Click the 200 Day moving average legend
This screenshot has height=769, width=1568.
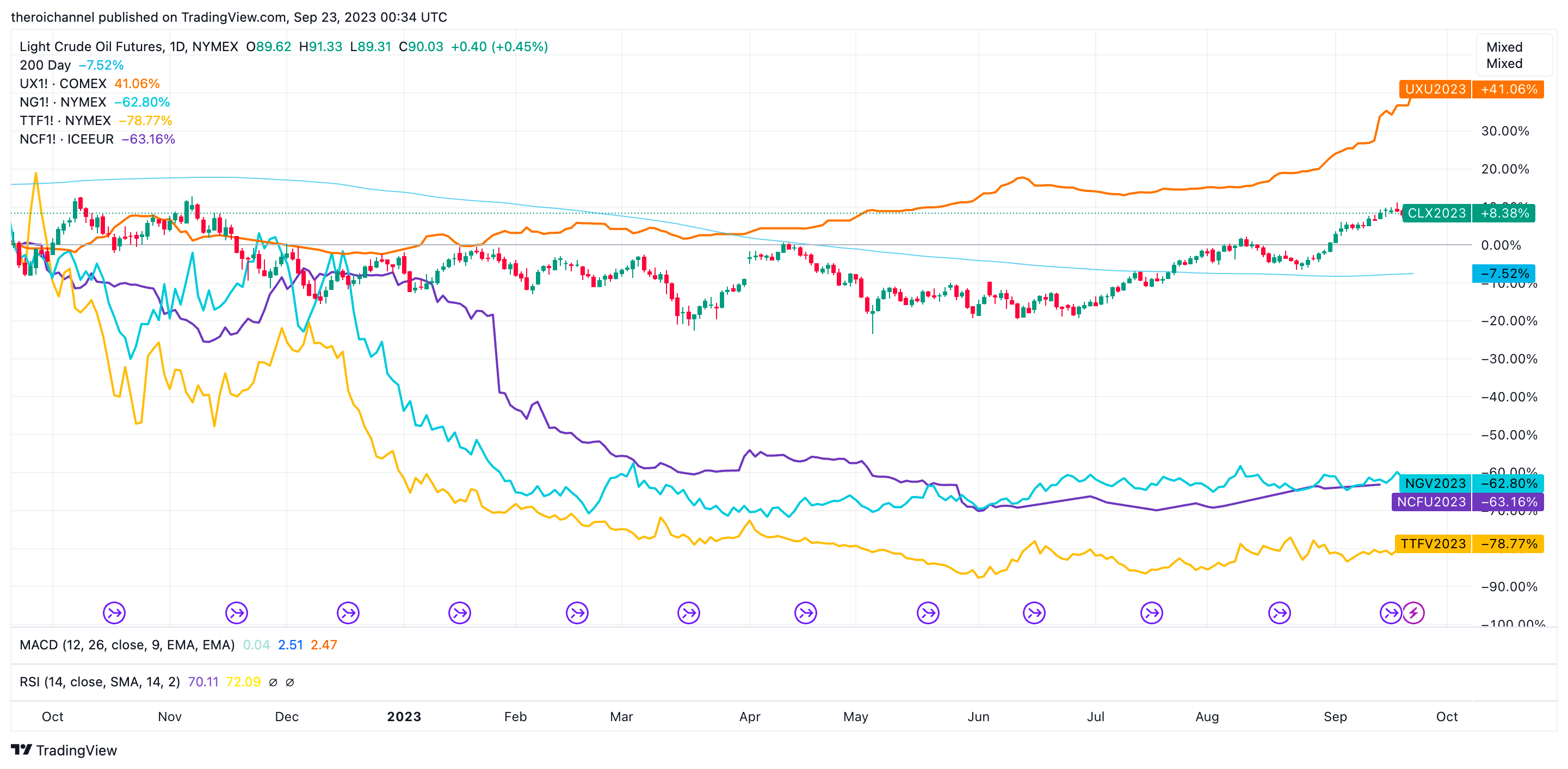(45, 65)
